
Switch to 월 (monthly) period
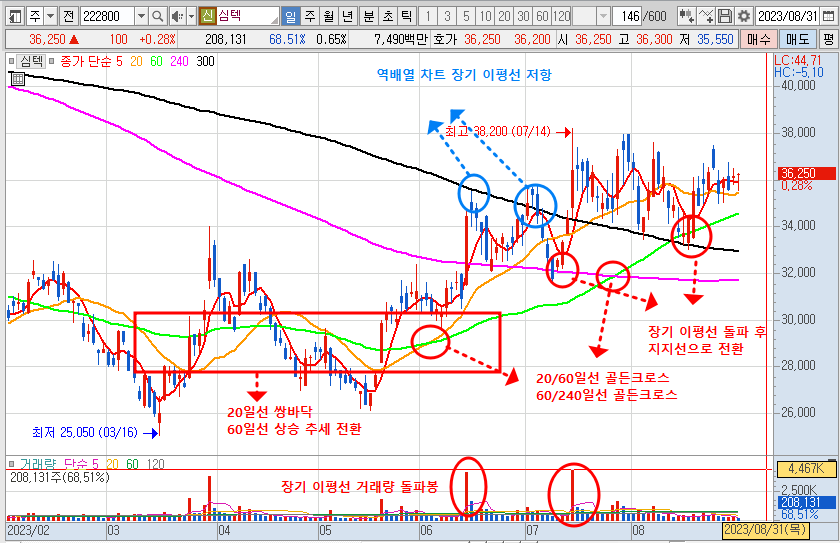pyautogui.click(x=328, y=17)
